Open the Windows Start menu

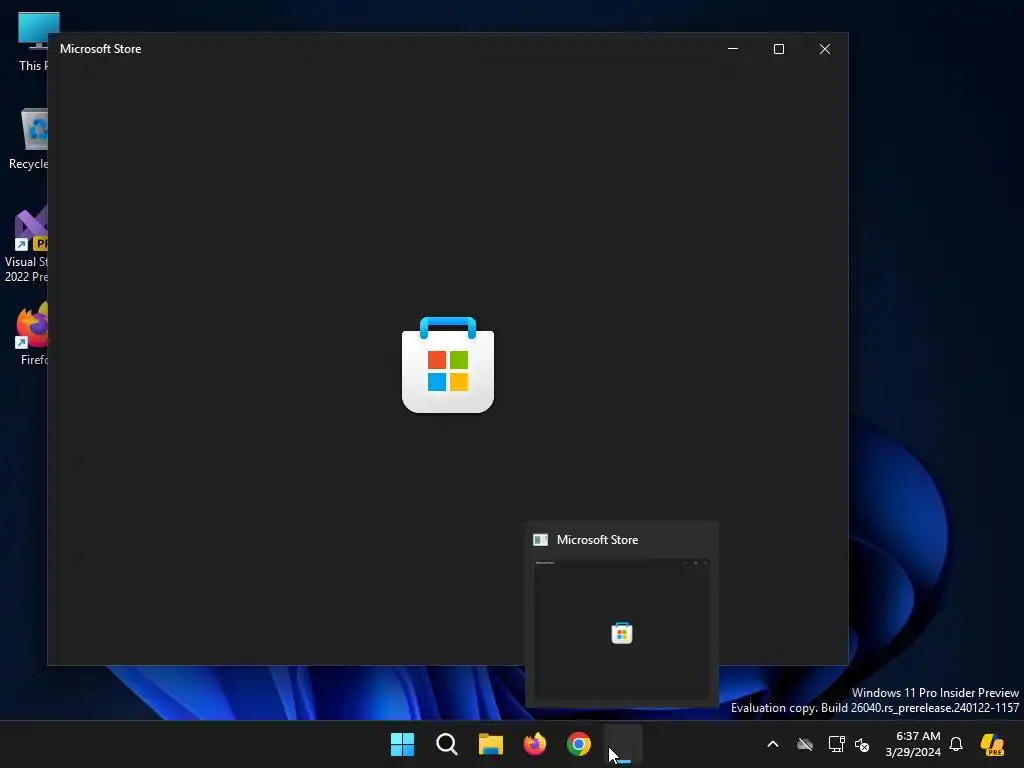[402, 744]
